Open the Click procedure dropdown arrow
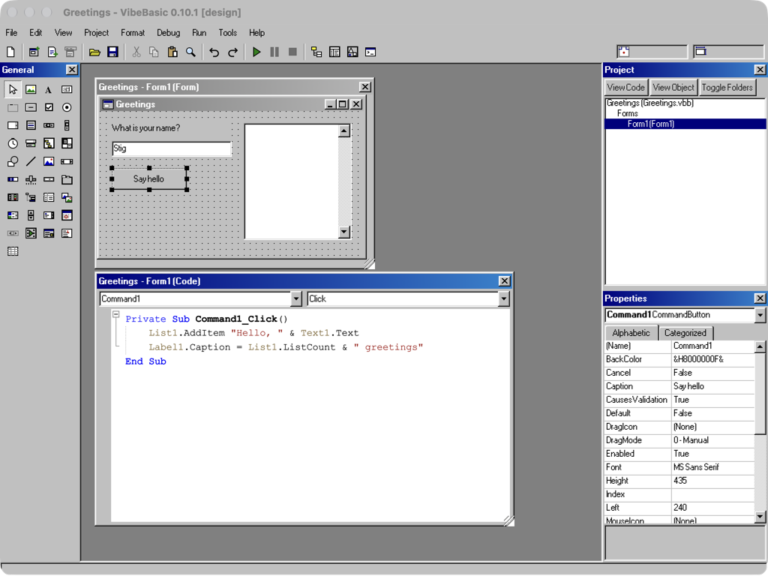Image resolution: width=768 pixels, height=576 pixels. pos(504,299)
